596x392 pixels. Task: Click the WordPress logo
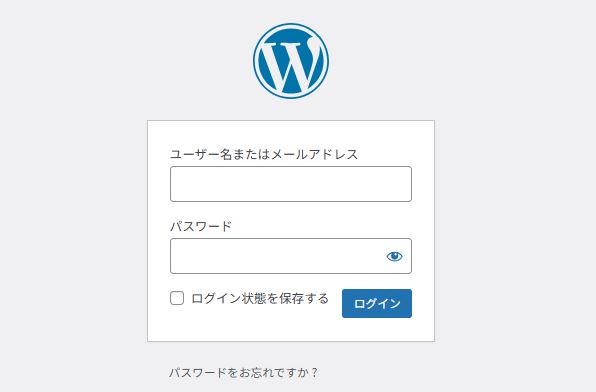click(291, 61)
